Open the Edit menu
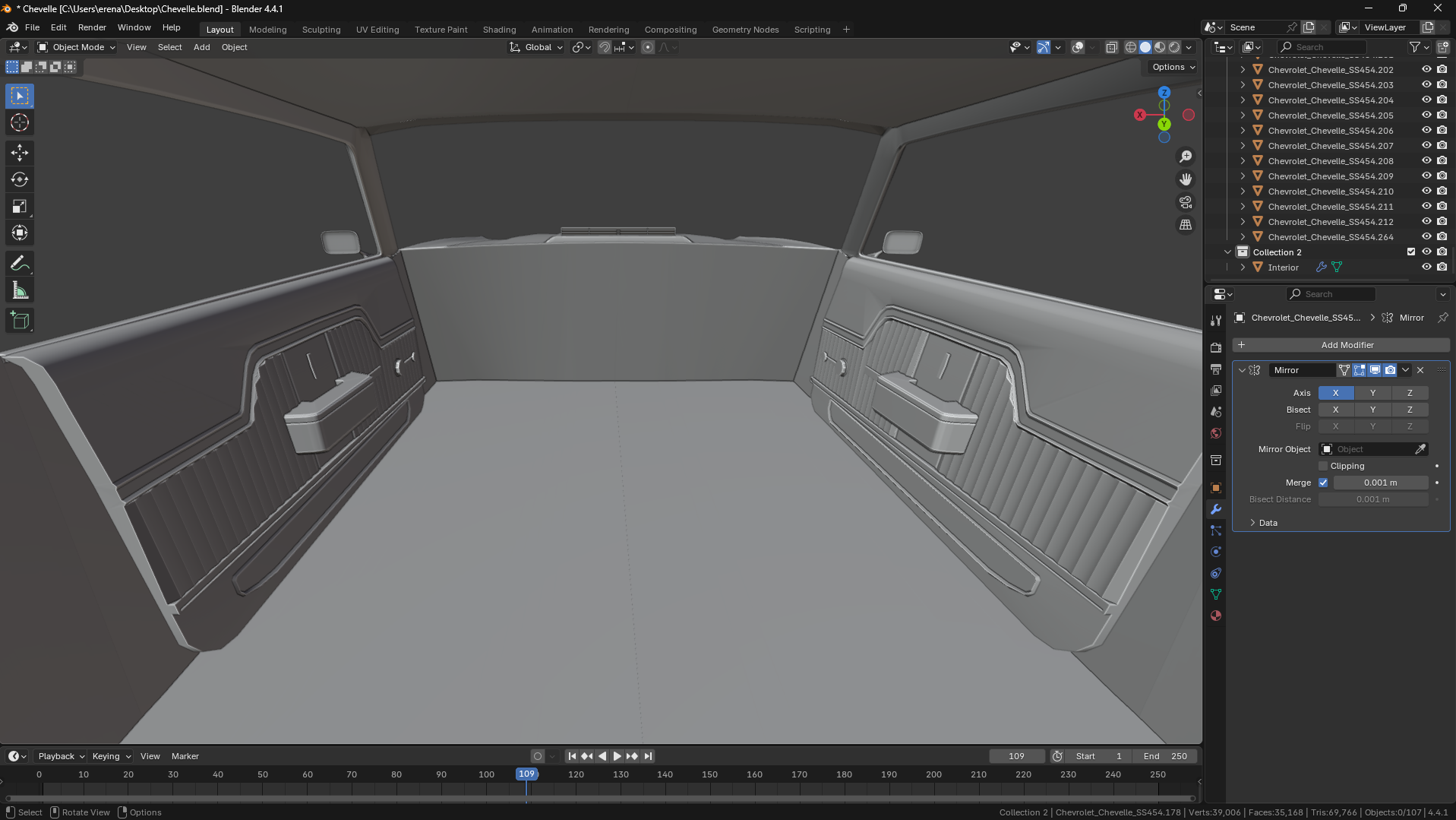Image resolution: width=1456 pixels, height=820 pixels. click(58, 27)
